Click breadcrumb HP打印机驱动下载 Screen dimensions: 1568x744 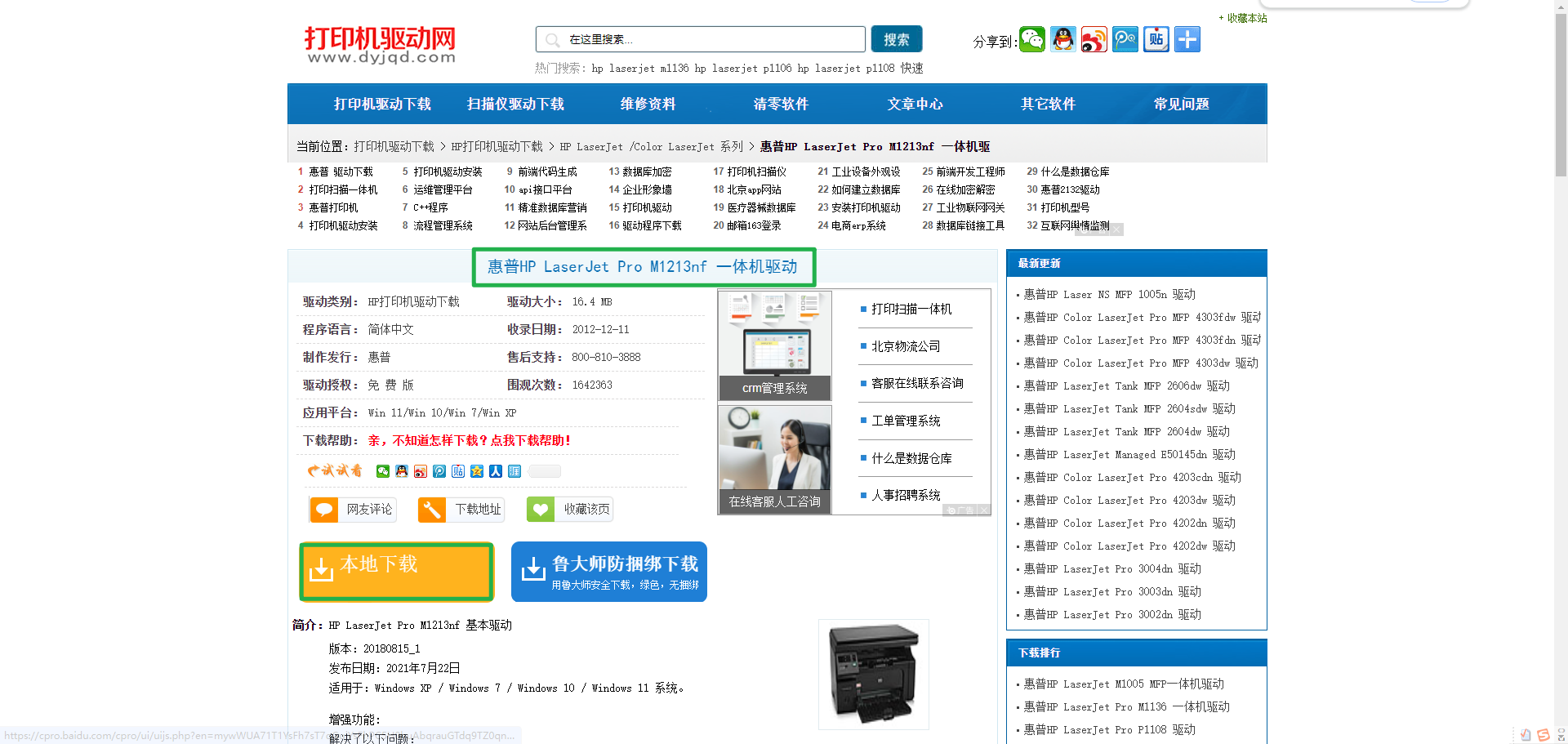click(497, 147)
